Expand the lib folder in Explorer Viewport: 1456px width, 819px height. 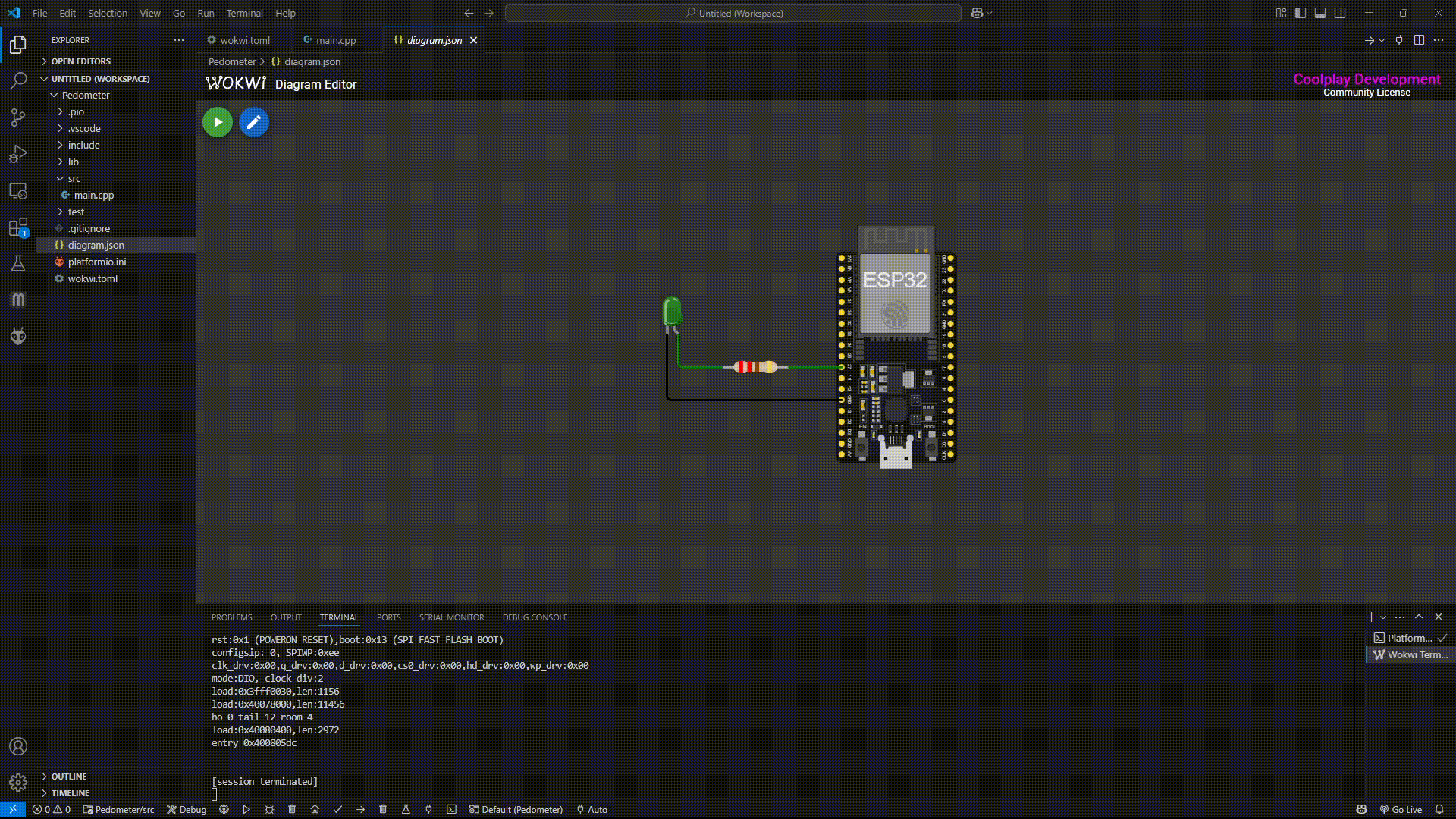point(74,162)
